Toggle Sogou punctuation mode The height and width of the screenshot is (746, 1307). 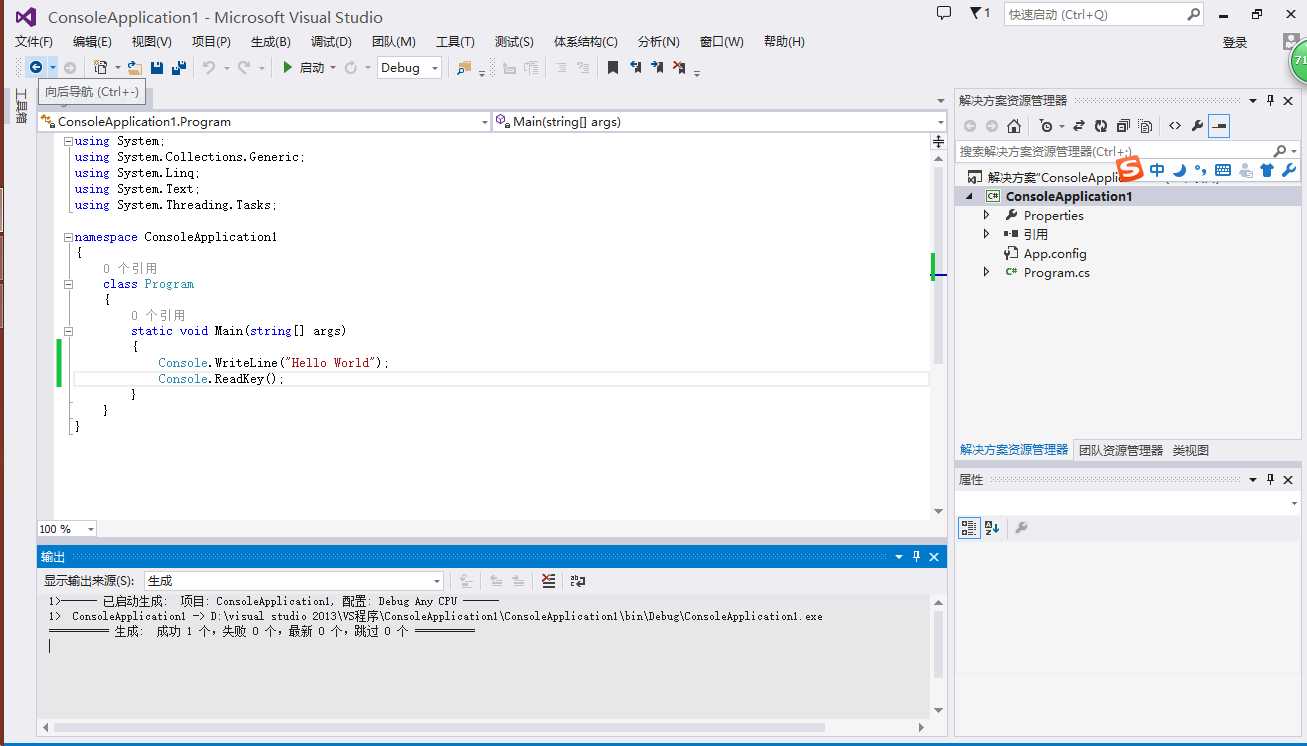coord(1201,170)
